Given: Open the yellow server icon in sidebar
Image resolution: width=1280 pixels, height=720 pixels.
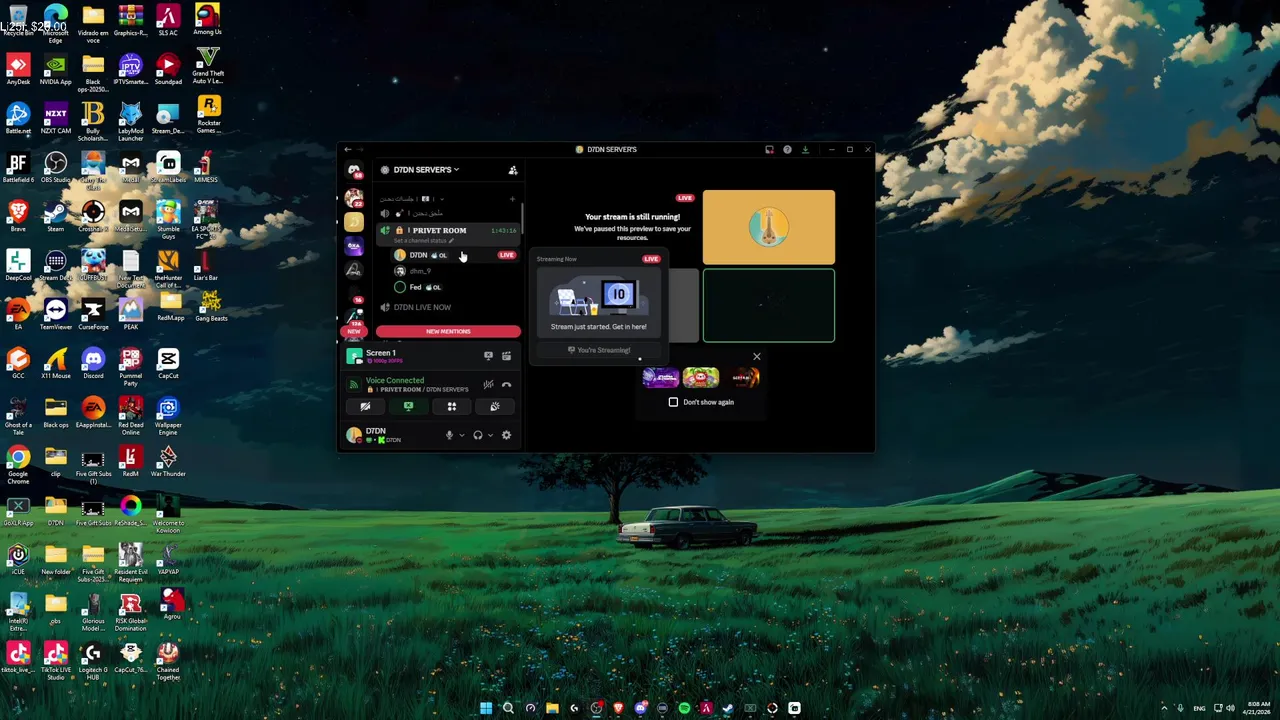Looking at the screenshot, I should coord(354,221).
